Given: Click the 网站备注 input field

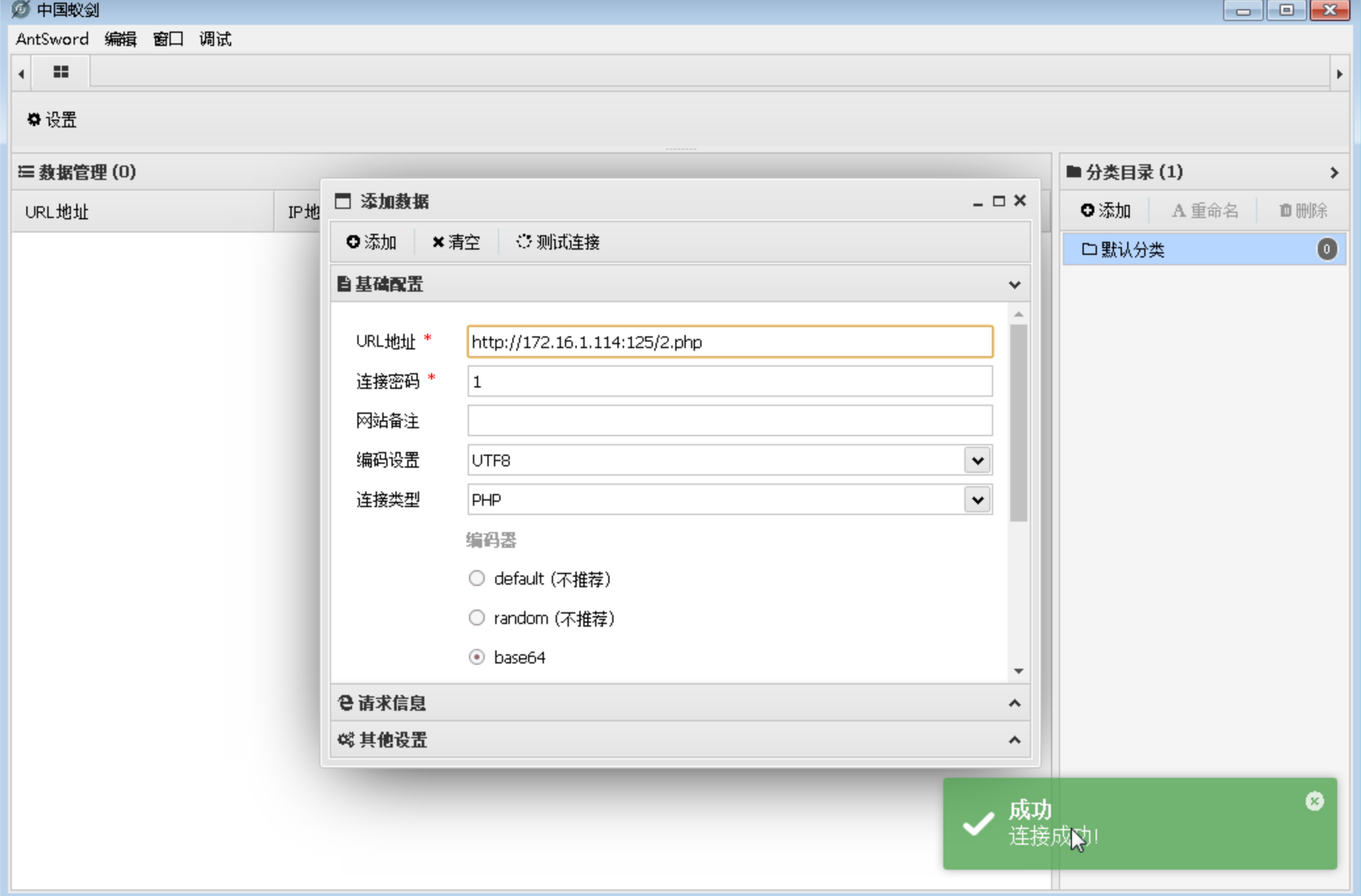Looking at the screenshot, I should [x=729, y=420].
